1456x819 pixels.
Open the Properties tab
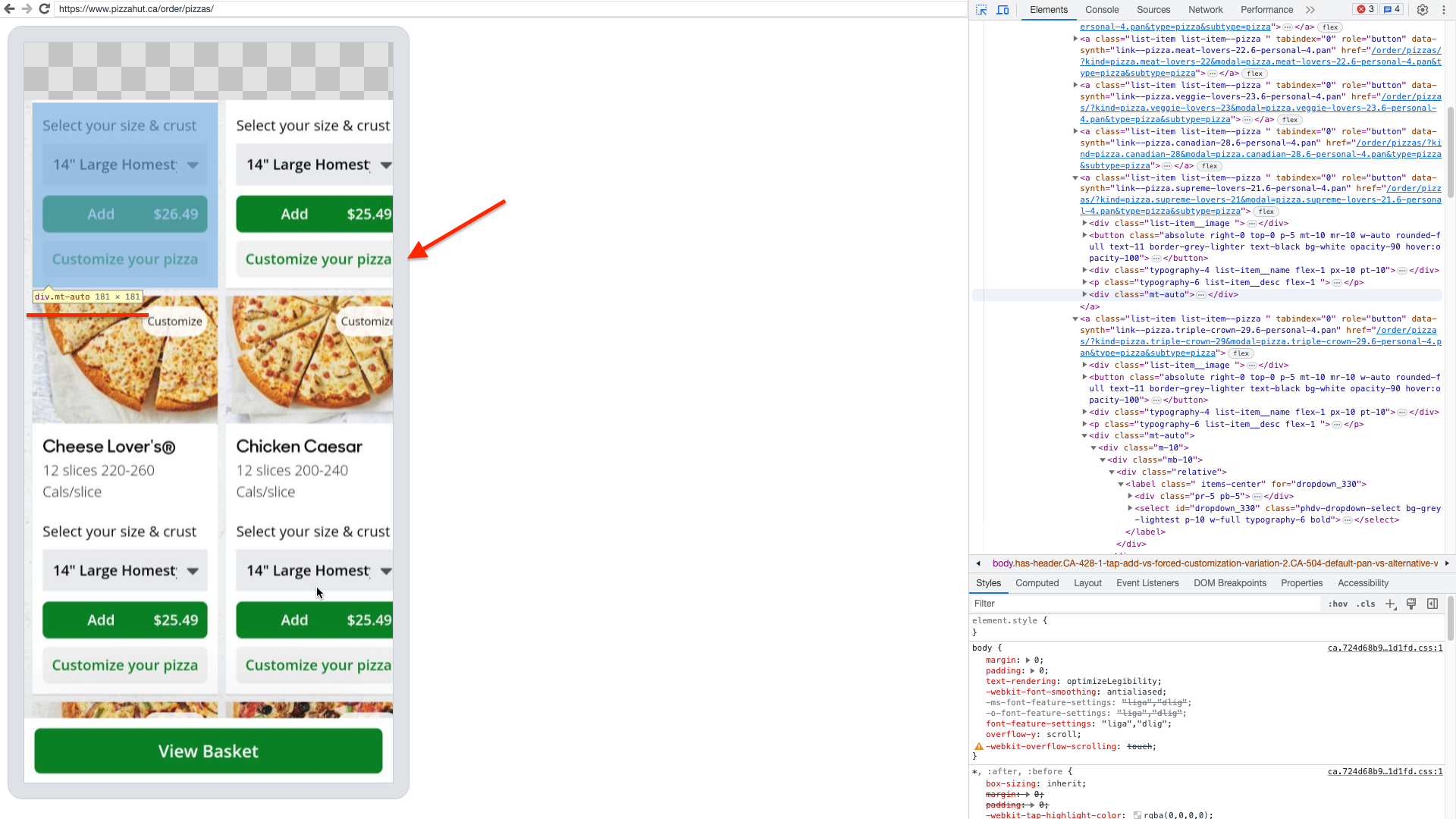1301,583
